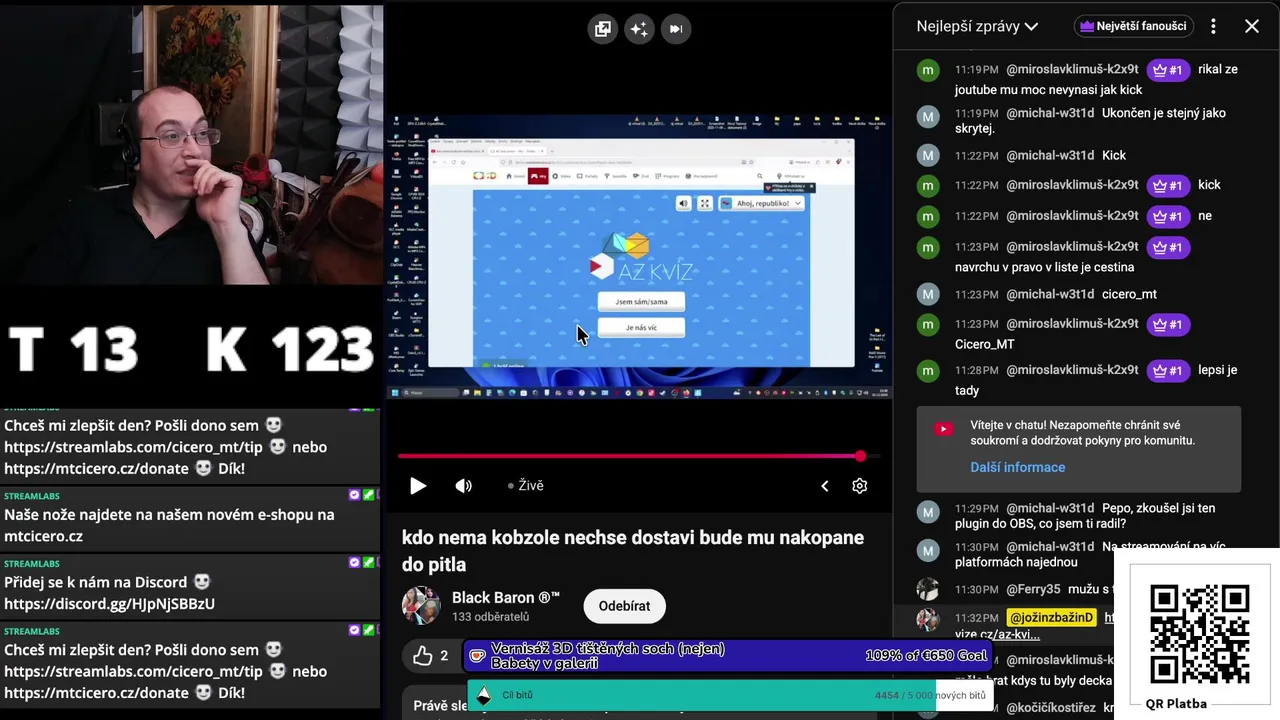The width and height of the screenshot is (1280, 720).
Task: Click the 'navrchu v pravo v liste je cestina' message
Action: click(x=1044, y=267)
